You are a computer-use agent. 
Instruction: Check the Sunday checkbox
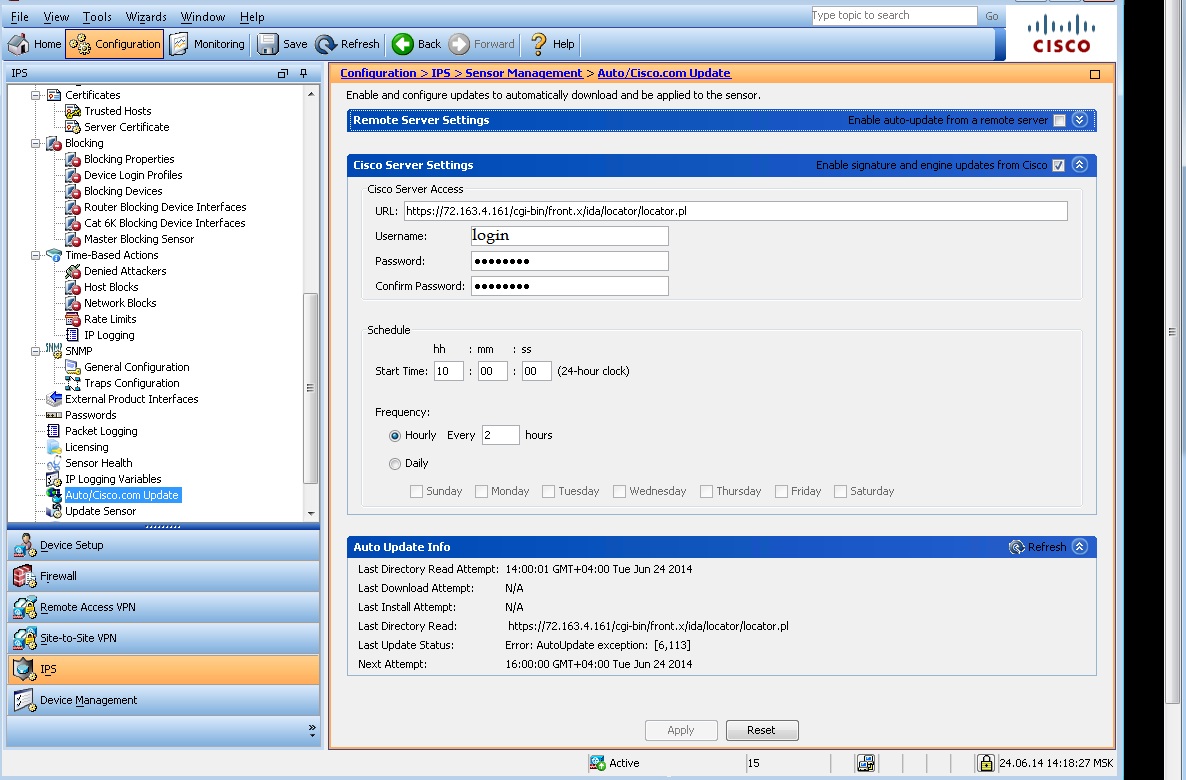(416, 492)
